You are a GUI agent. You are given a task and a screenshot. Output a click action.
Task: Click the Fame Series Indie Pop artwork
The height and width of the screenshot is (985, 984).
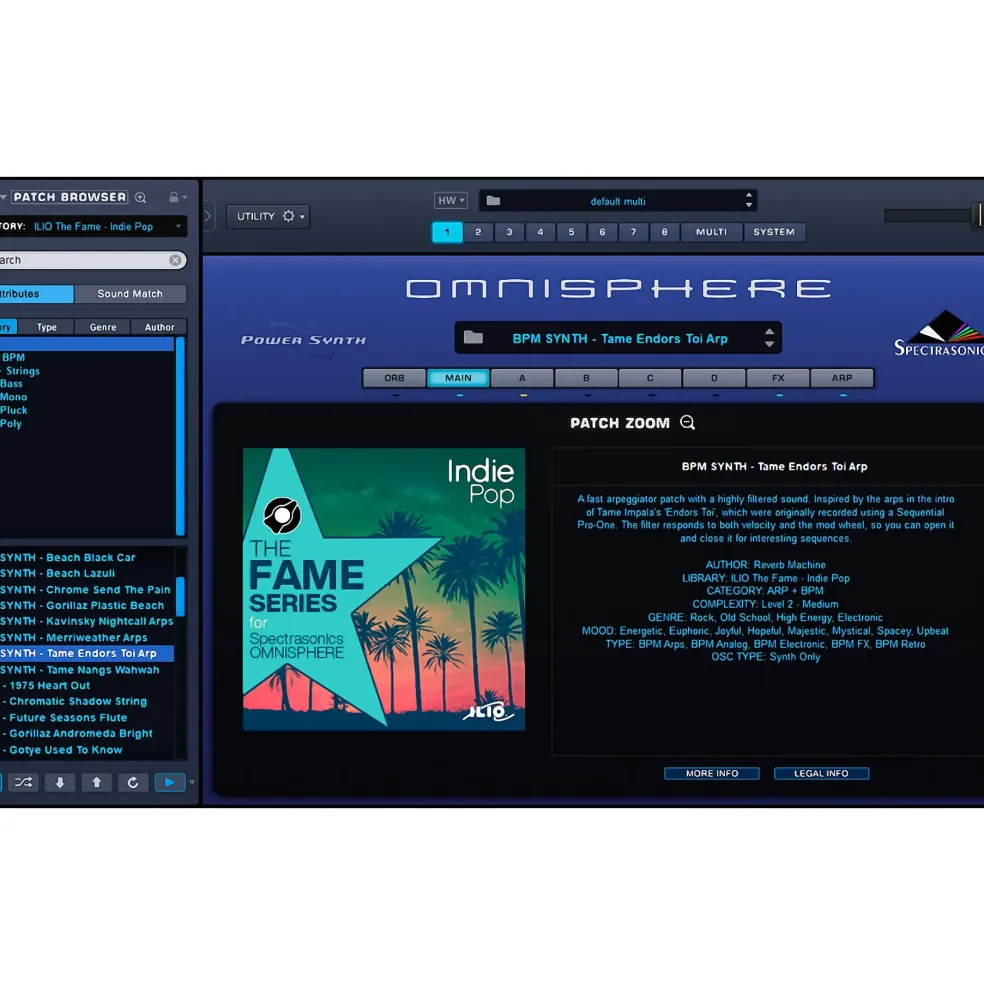click(384, 589)
